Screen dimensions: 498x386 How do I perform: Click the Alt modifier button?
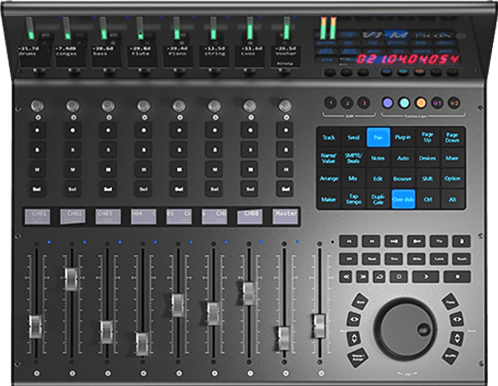pyautogui.click(x=452, y=199)
